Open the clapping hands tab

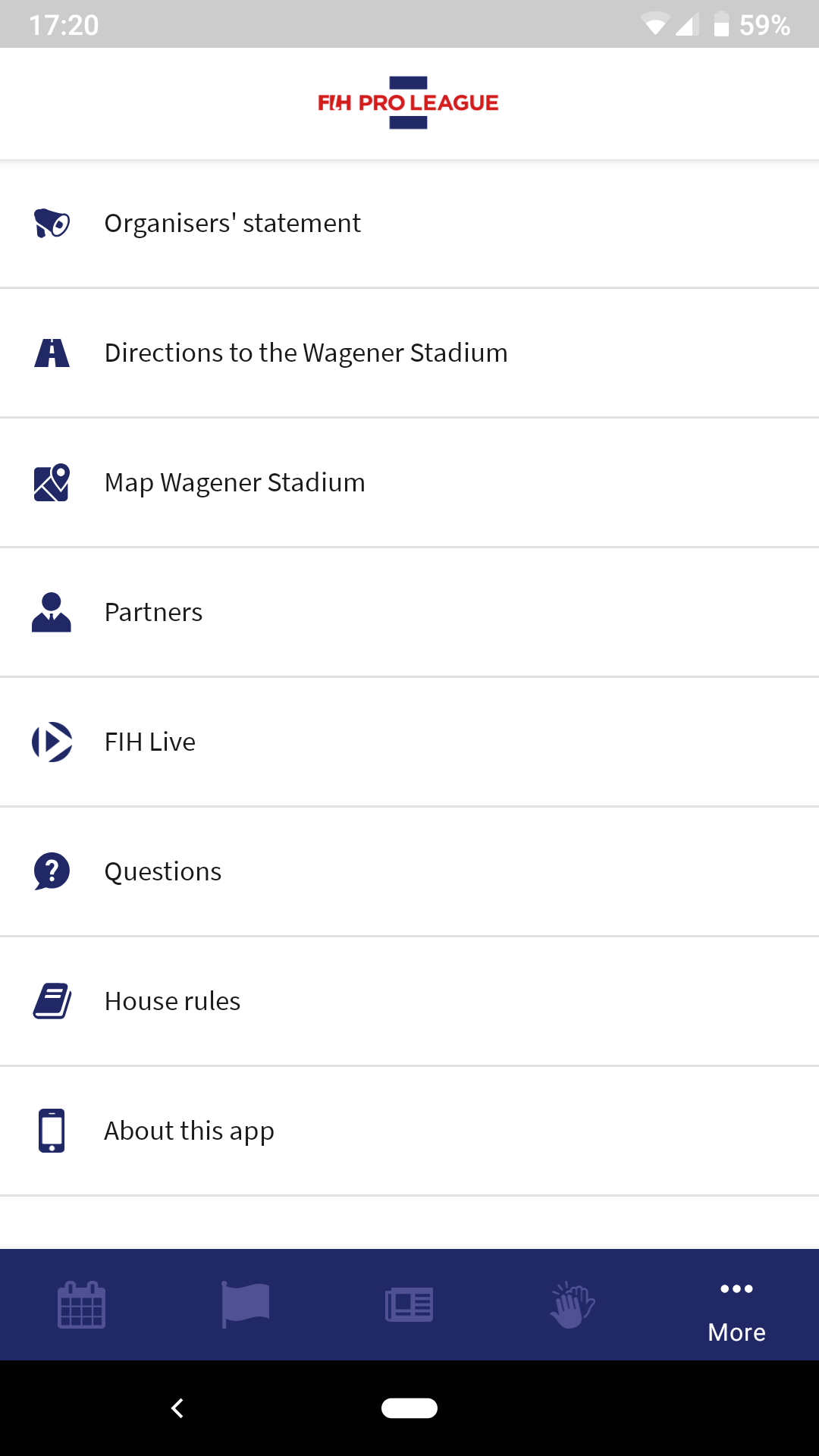[573, 1305]
